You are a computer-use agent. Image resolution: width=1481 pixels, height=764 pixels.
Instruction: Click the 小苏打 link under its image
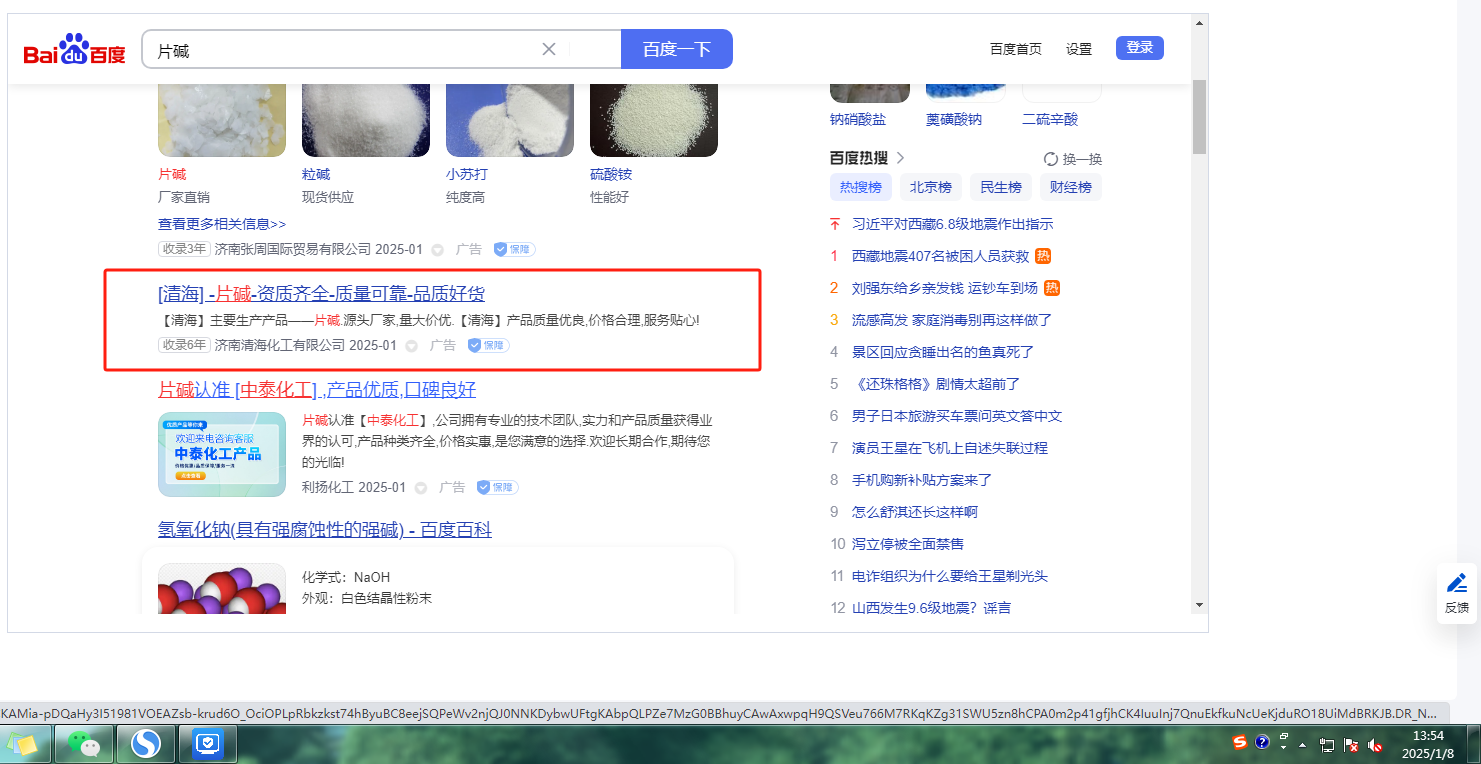[467, 174]
